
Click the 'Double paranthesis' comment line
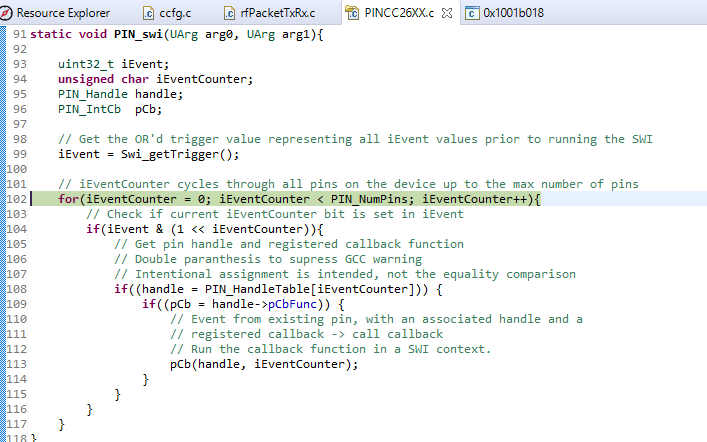(268, 259)
